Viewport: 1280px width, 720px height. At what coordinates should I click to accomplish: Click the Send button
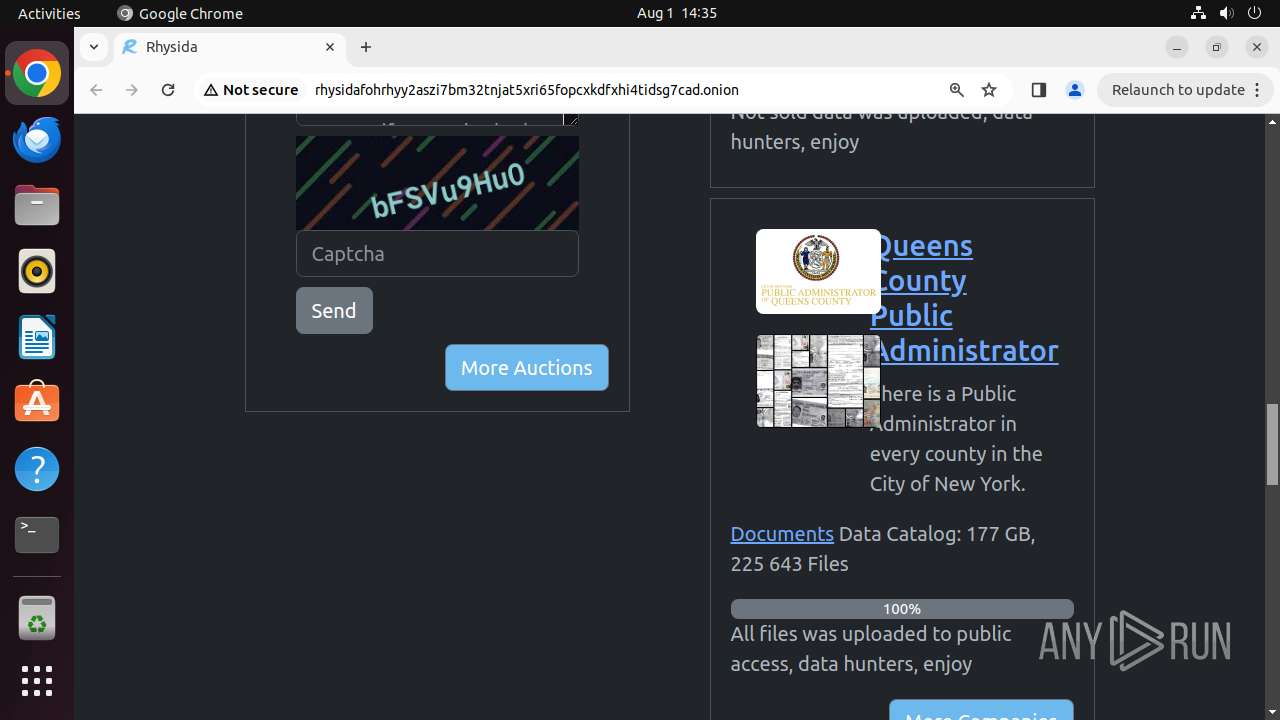334,310
